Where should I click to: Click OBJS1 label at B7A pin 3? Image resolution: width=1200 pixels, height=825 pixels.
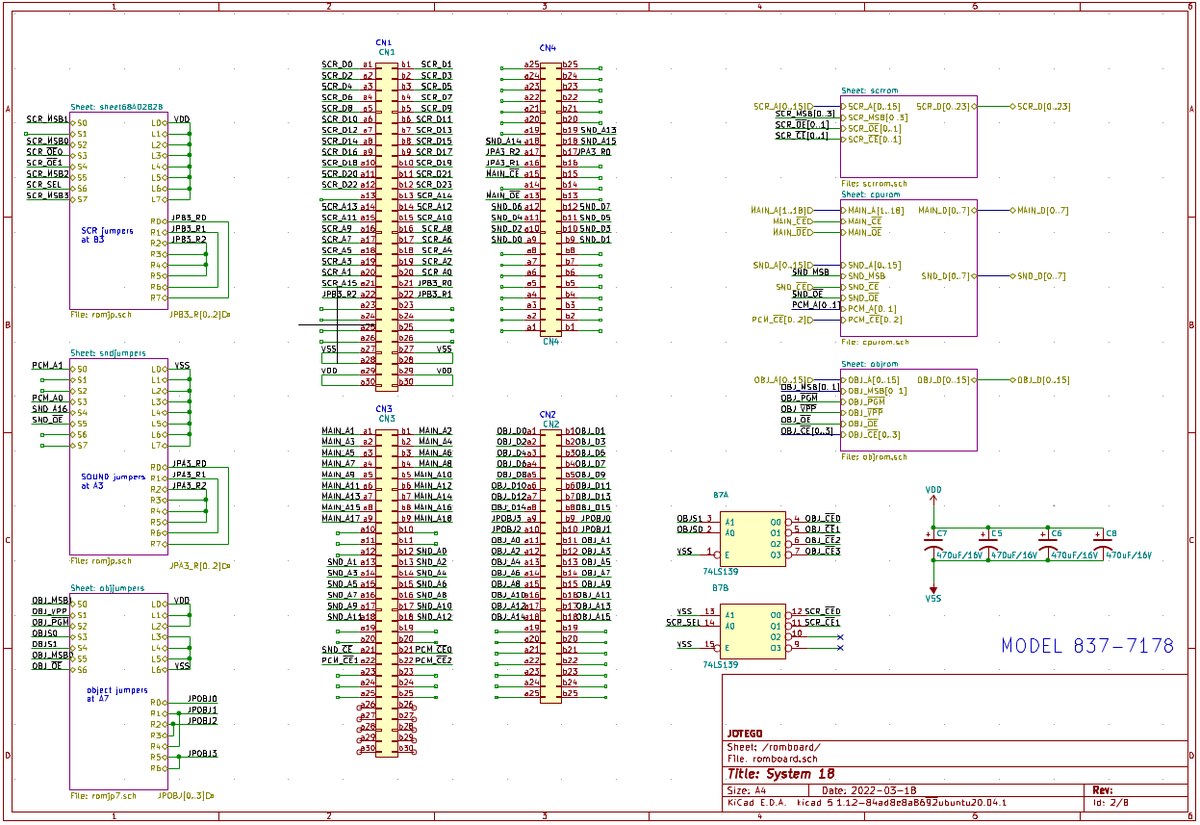click(x=690, y=518)
